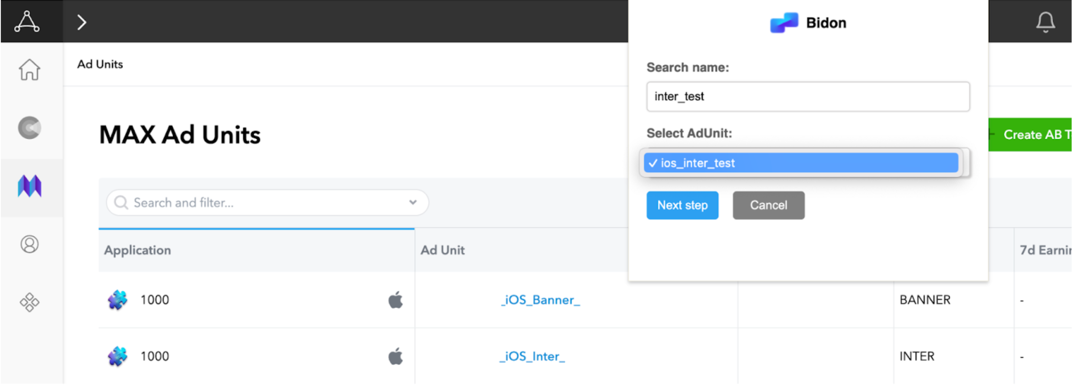Expand the Search and filter dropdown arrow
The width and height of the screenshot is (1077, 390).
(x=413, y=203)
